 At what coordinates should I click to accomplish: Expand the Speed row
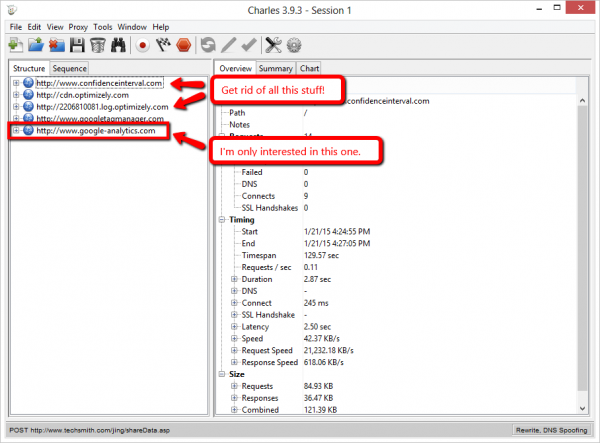(234, 338)
